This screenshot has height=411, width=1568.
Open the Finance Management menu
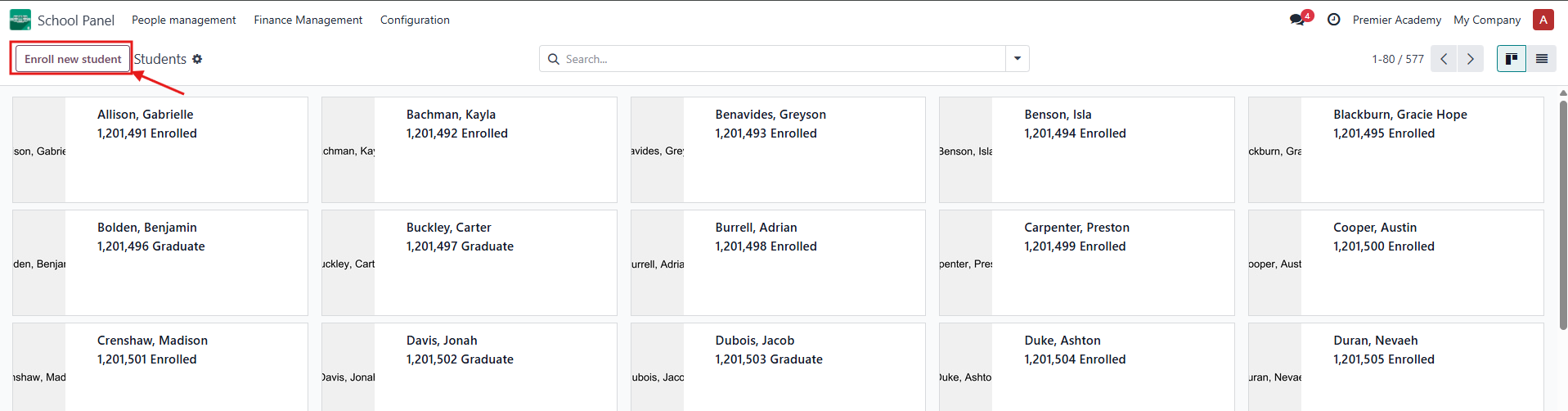(x=308, y=20)
